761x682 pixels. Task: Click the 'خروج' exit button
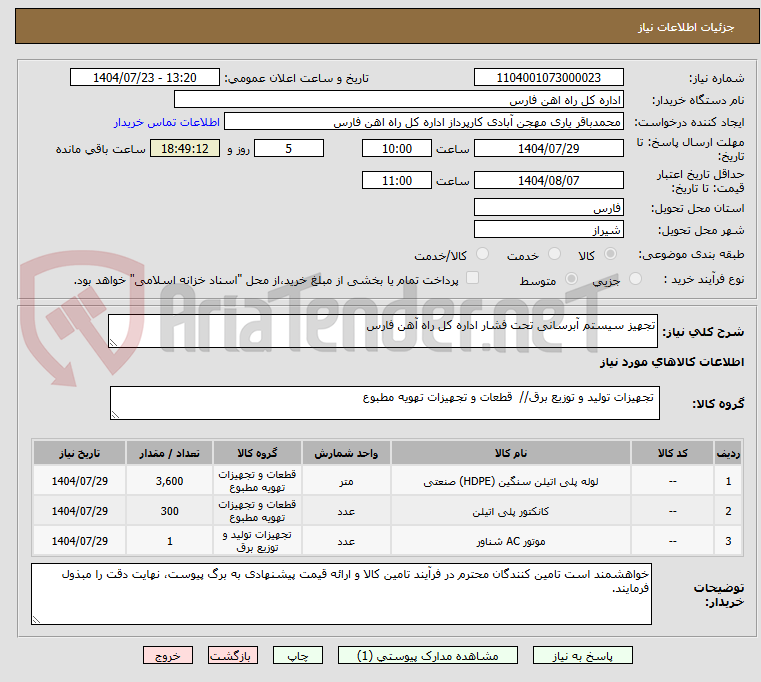pyautogui.click(x=167, y=656)
